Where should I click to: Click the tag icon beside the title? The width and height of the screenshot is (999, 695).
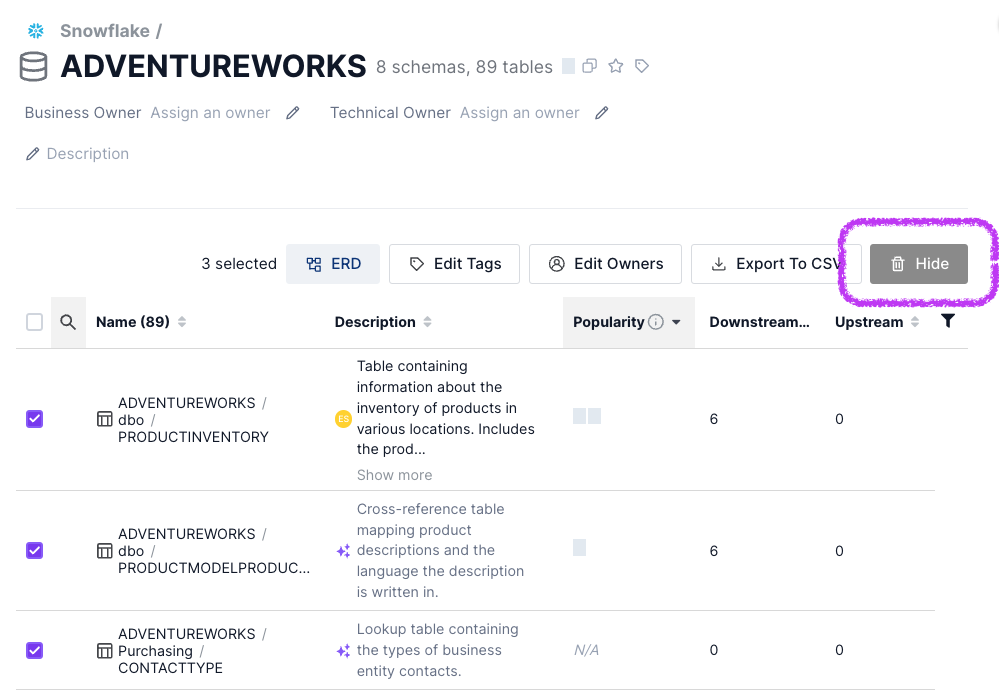643,66
